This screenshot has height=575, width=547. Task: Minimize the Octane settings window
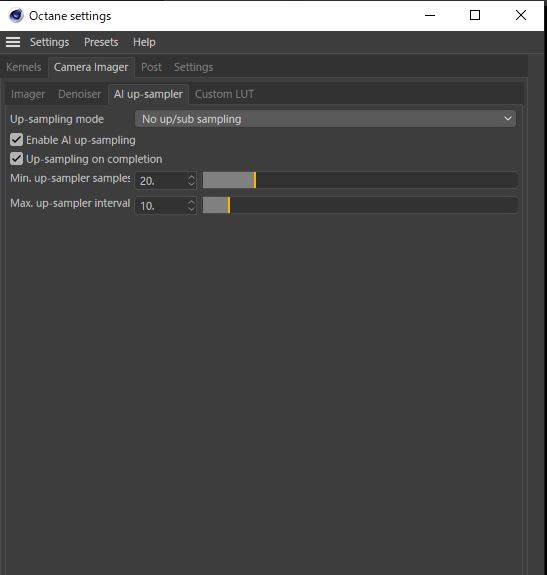pyautogui.click(x=430, y=15)
